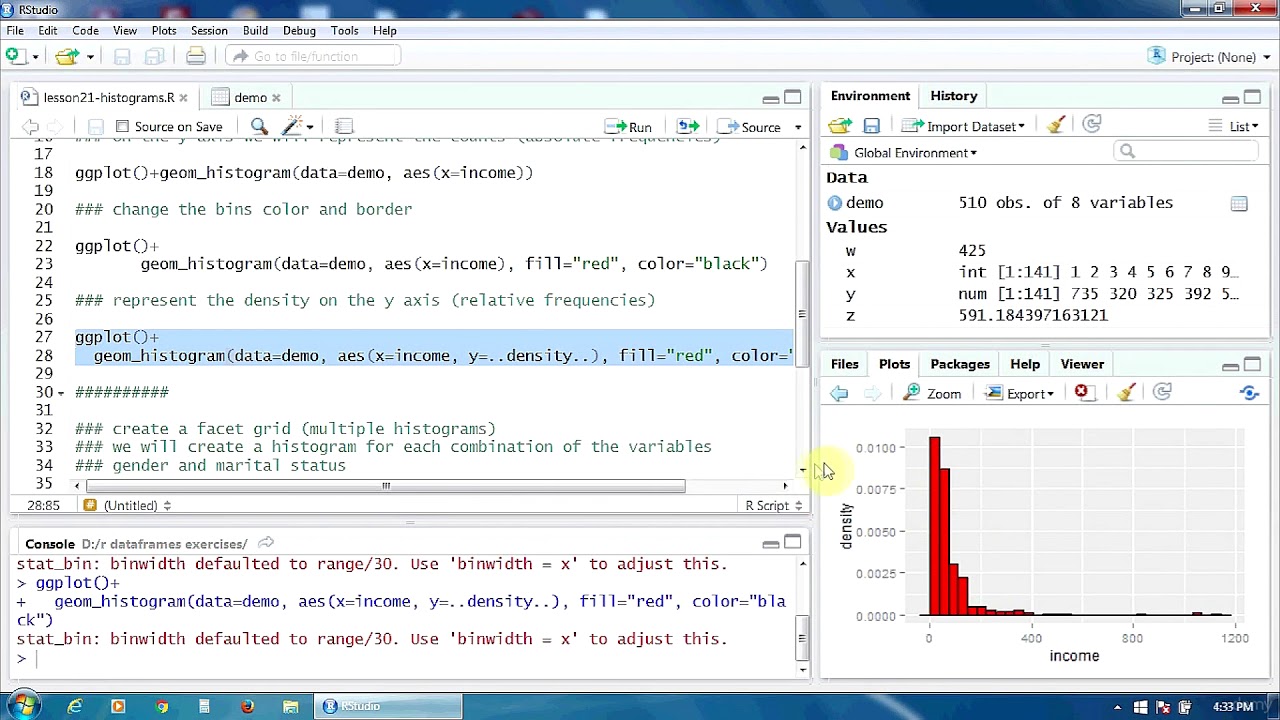The image size is (1280, 720).
Task: Click the editor back navigation arrow
Action: point(30,126)
